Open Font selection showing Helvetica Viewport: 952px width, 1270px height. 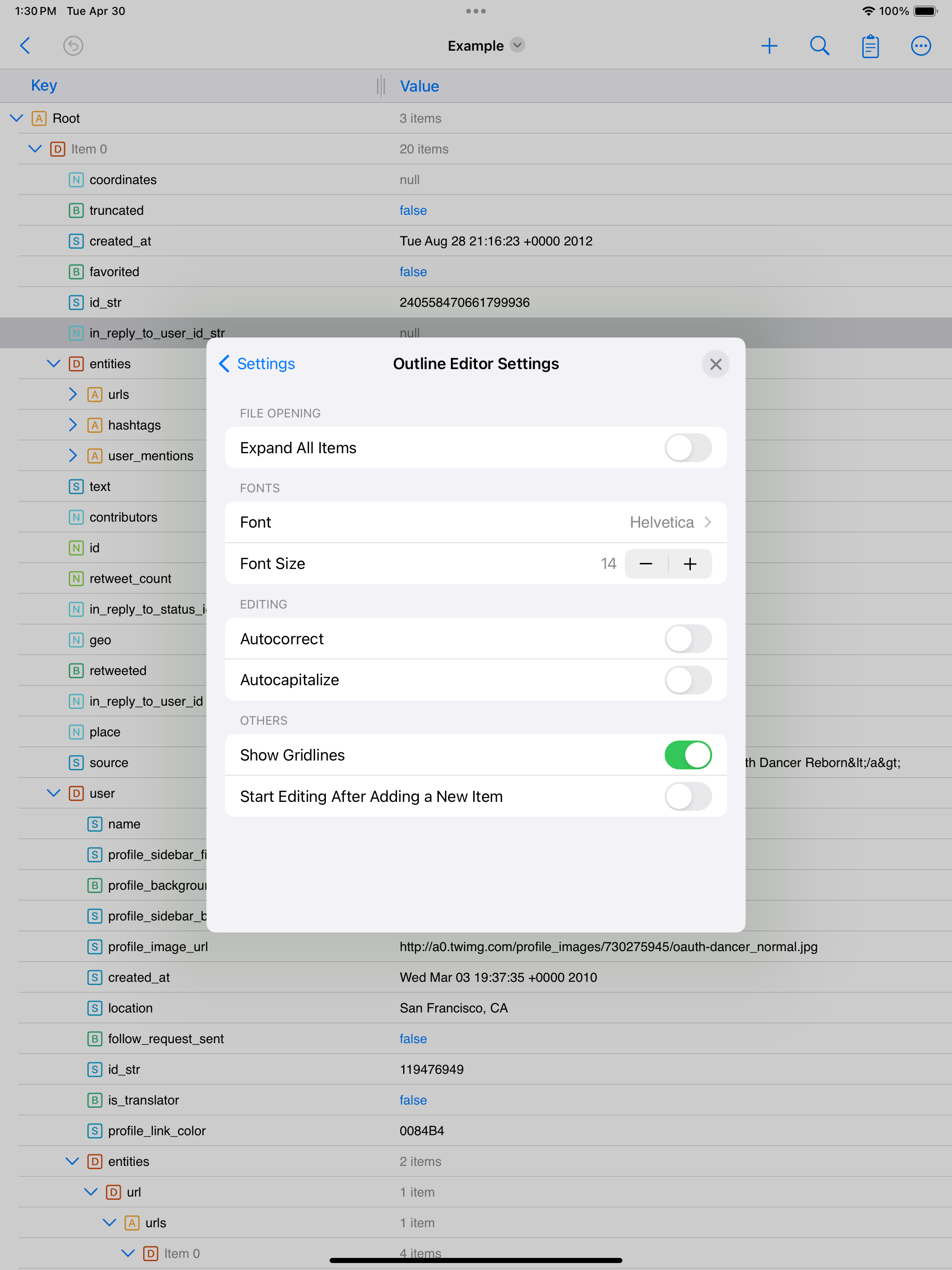pos(476,523)
